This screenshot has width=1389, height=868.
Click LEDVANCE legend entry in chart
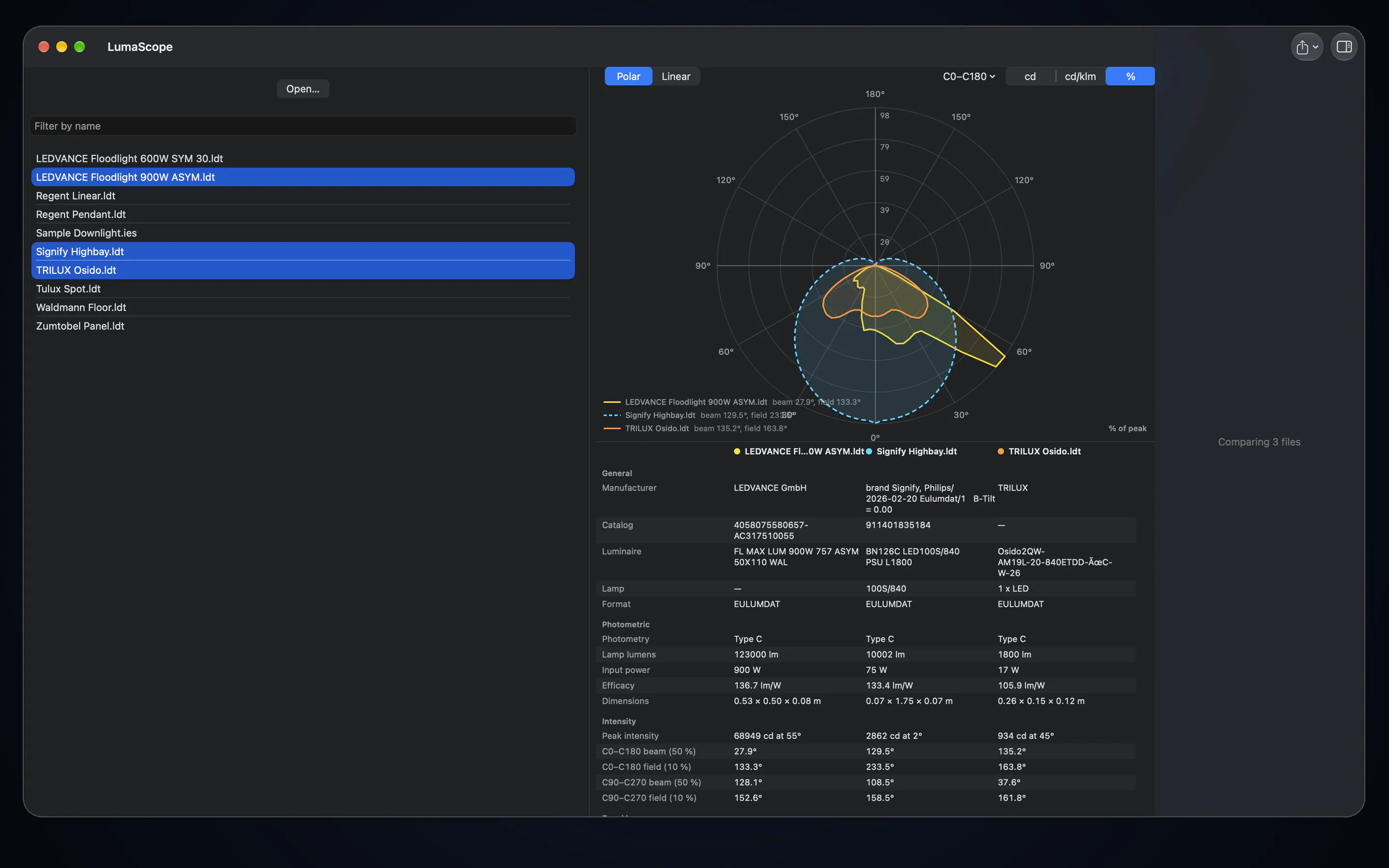coord(732,402)
